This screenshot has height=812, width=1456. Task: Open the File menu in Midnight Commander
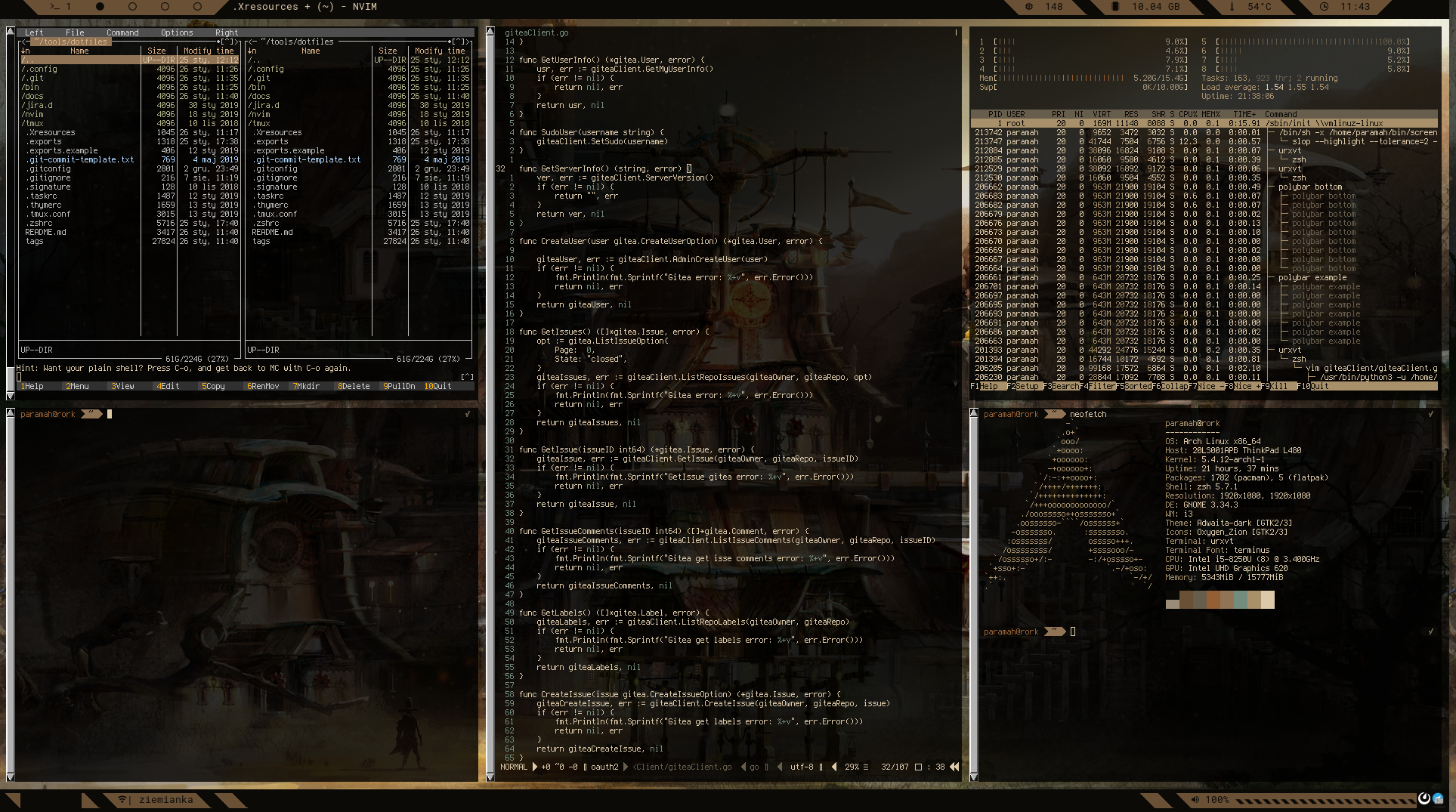(x=75, y=32)
